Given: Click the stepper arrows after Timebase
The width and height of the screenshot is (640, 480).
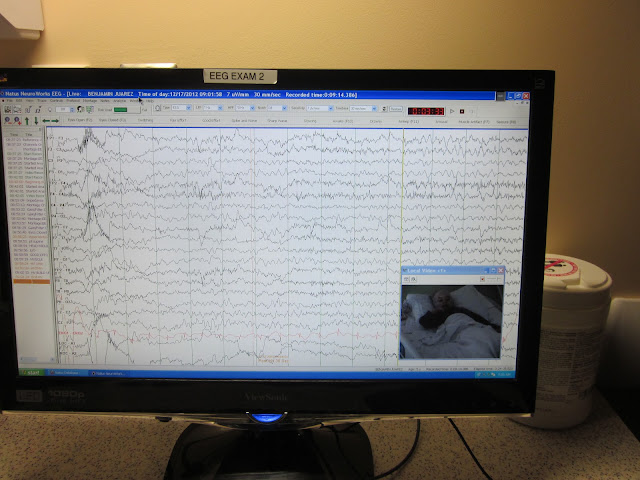Looking at the screenshot, I should coord(384,109).
